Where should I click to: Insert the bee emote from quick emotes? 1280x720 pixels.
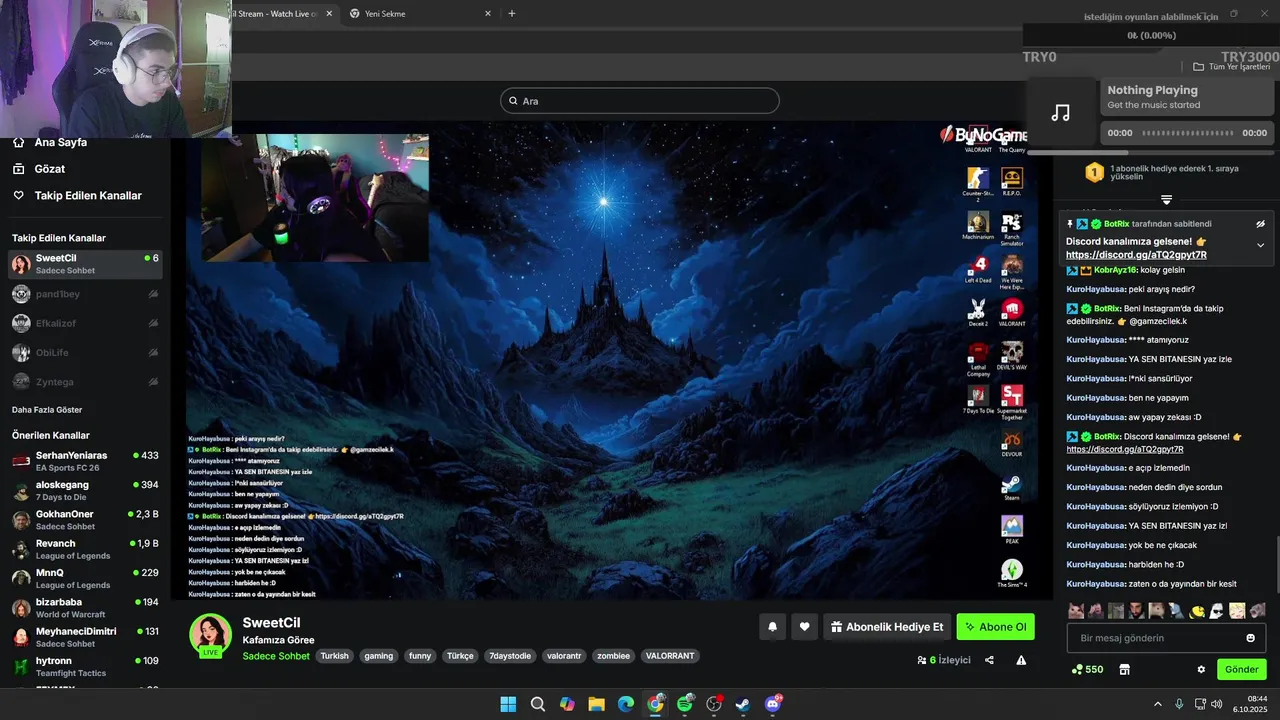pos(1197,610)
